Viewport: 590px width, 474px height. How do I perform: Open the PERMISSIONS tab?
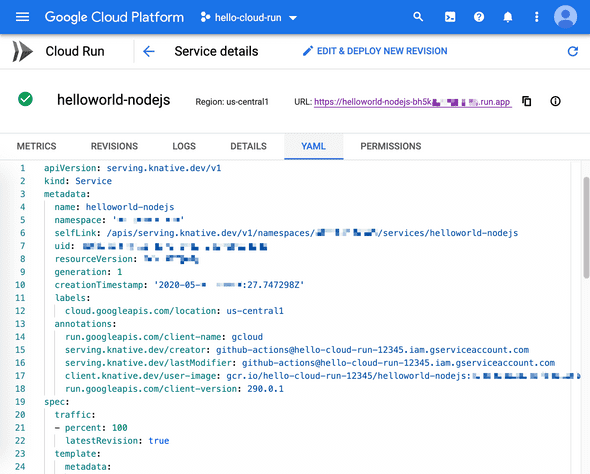click(391, 146)
